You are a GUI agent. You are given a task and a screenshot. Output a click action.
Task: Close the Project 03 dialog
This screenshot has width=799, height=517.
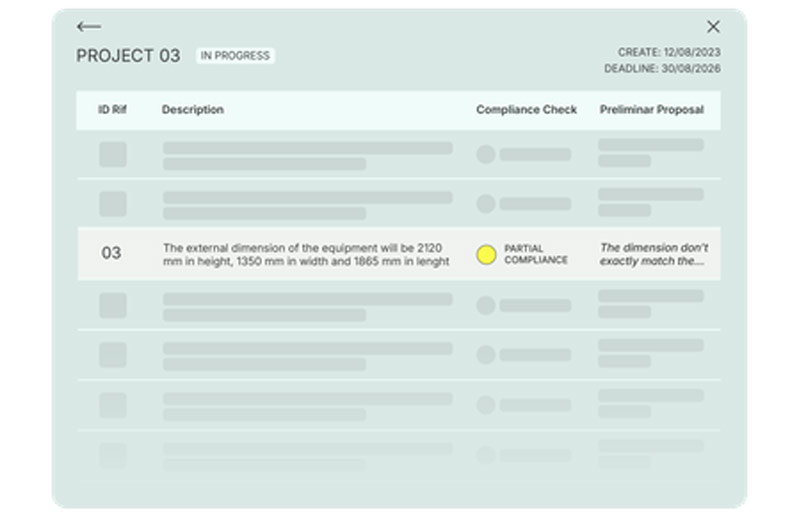713,27
